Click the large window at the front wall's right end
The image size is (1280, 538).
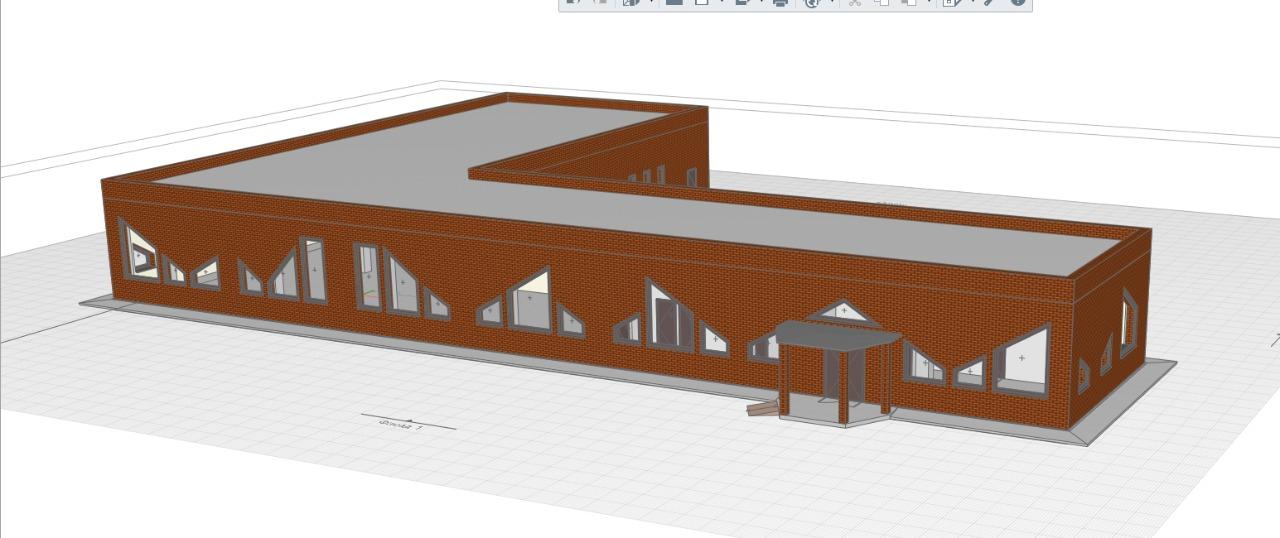tap(1022, 360)
